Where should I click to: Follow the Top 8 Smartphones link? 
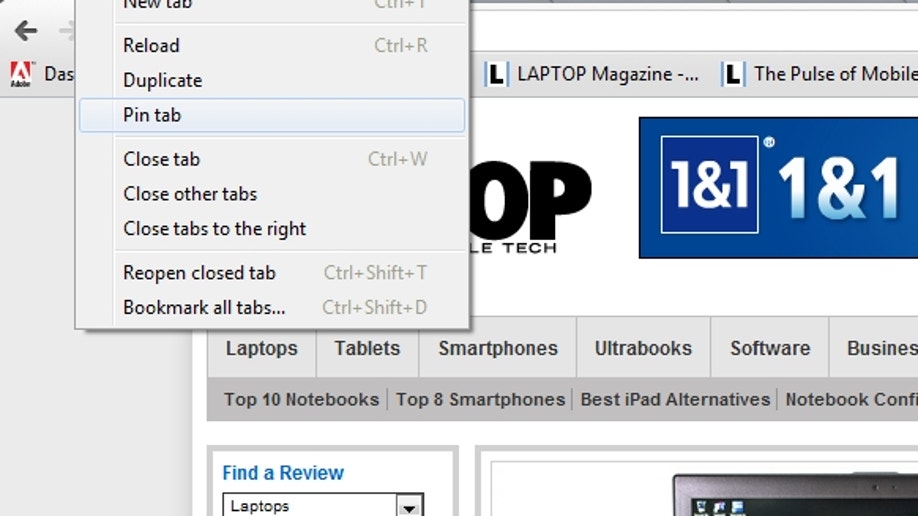tap(481, 399)
